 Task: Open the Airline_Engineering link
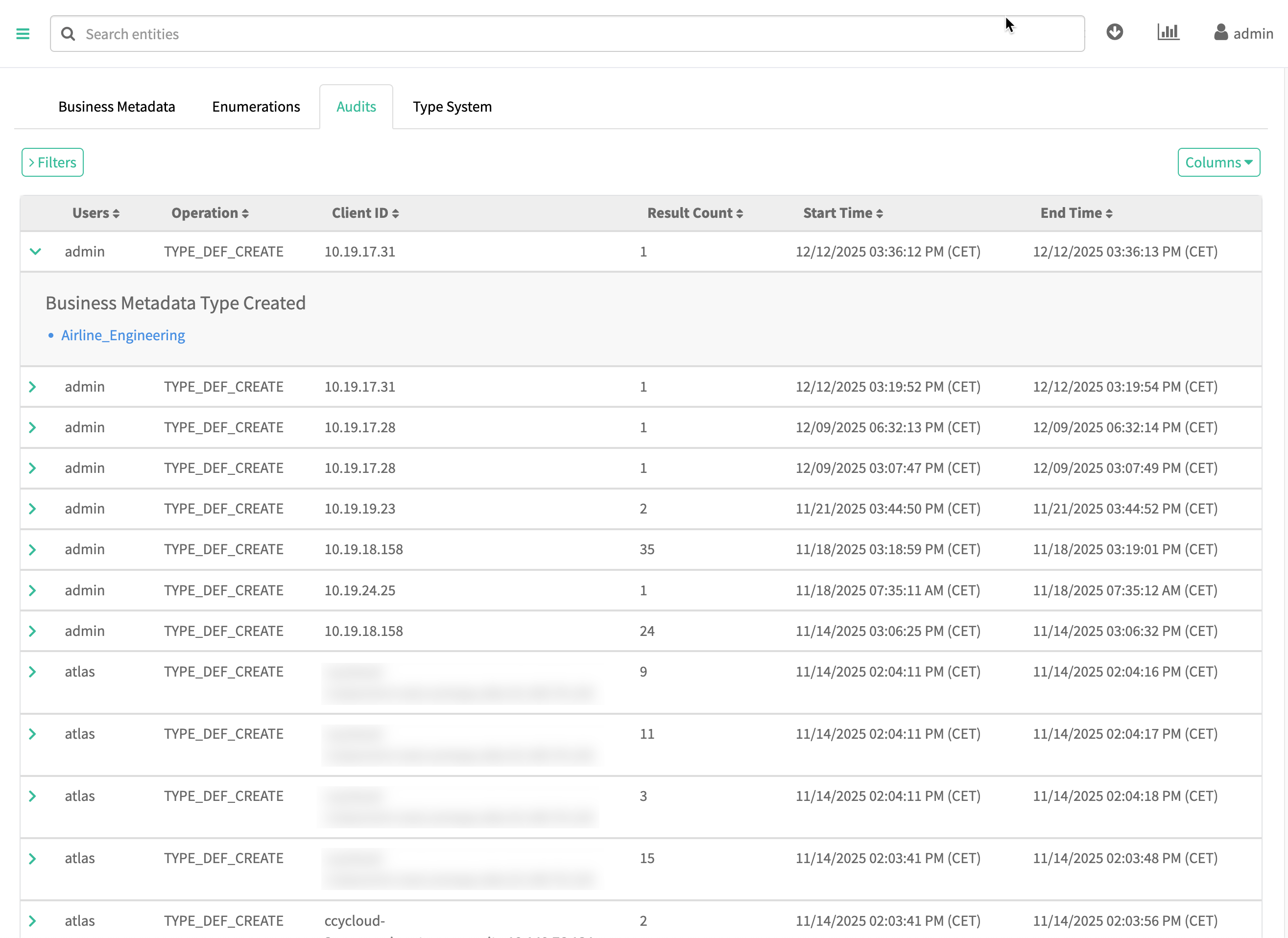tap(122, 335)
